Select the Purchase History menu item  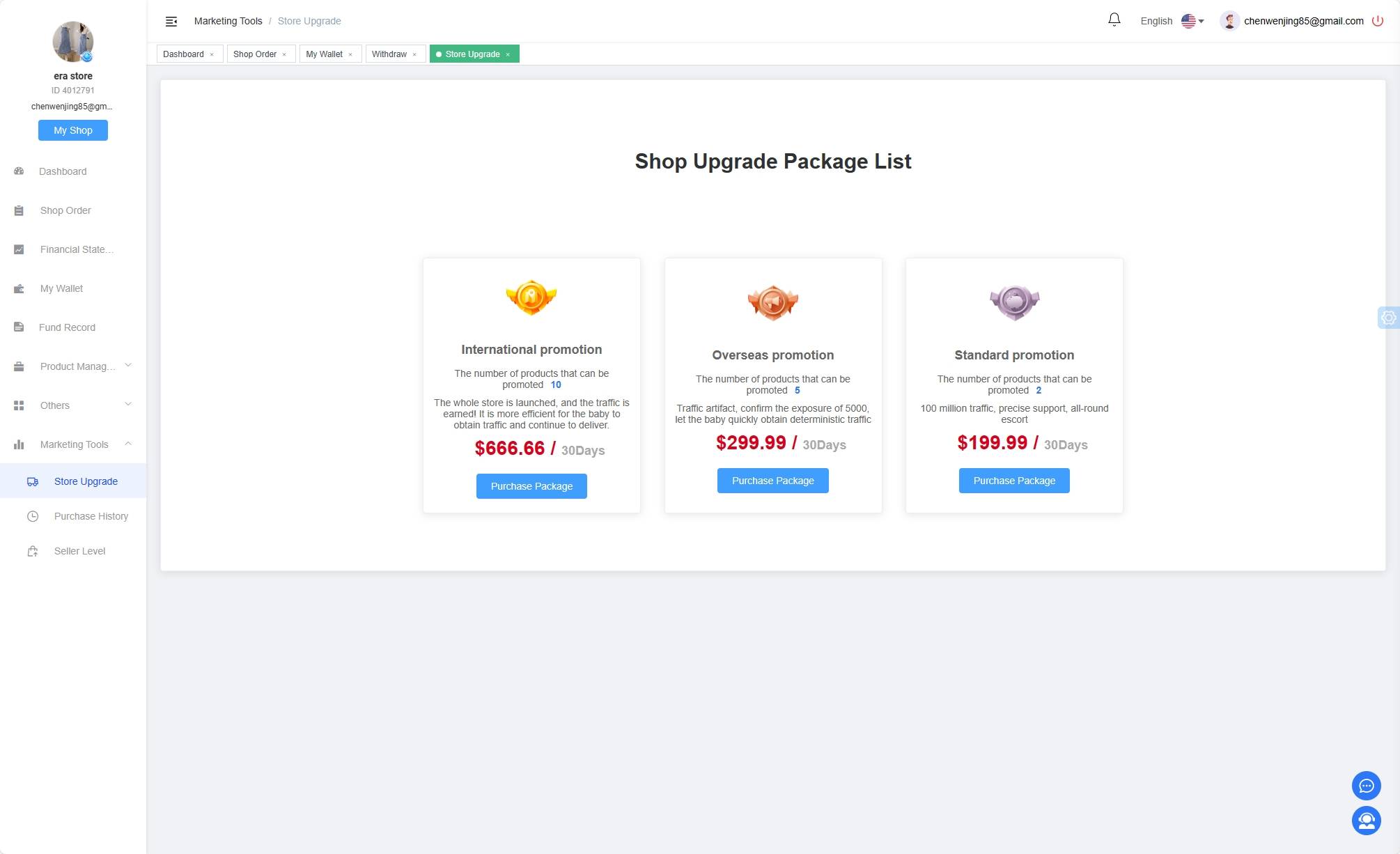90,516
